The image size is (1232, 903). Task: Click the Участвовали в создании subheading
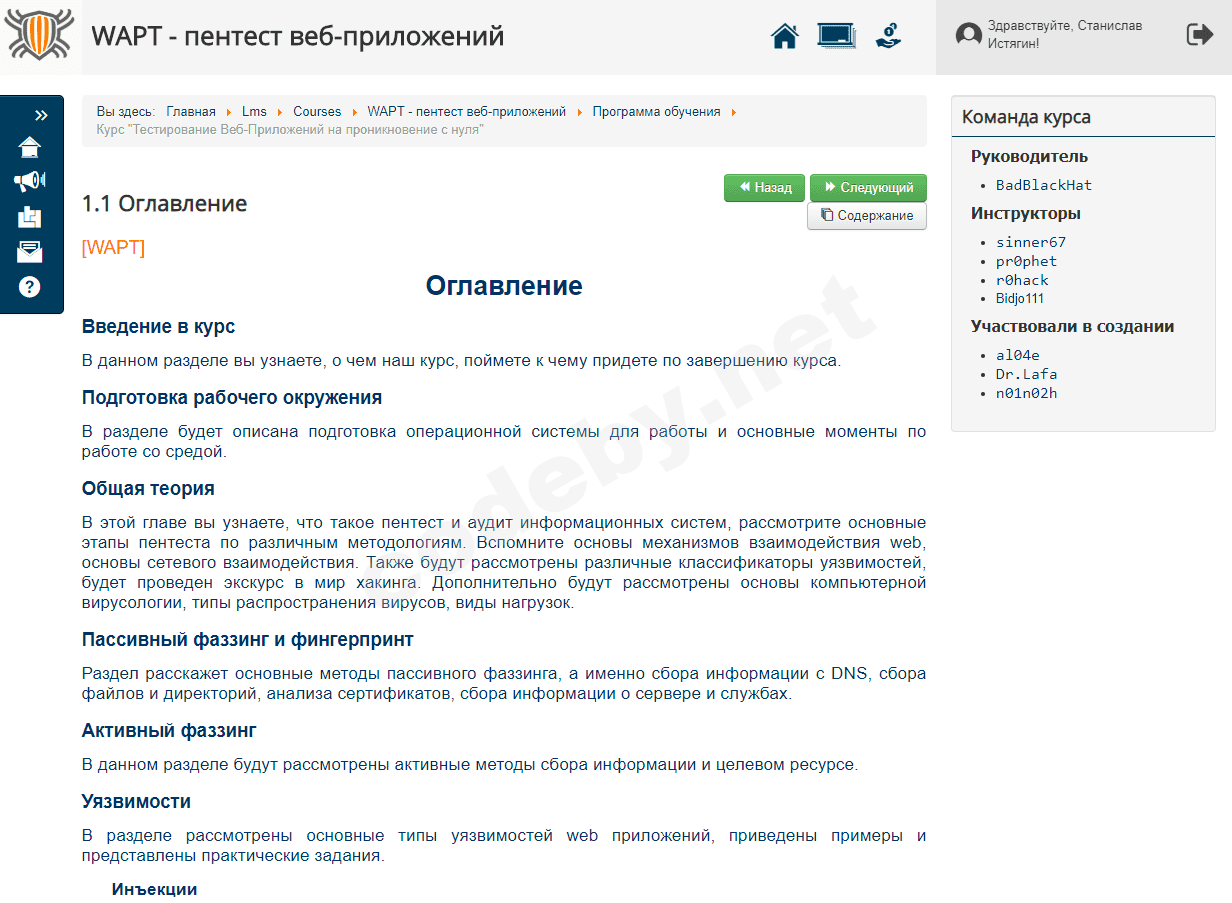tap(1072, 327)
